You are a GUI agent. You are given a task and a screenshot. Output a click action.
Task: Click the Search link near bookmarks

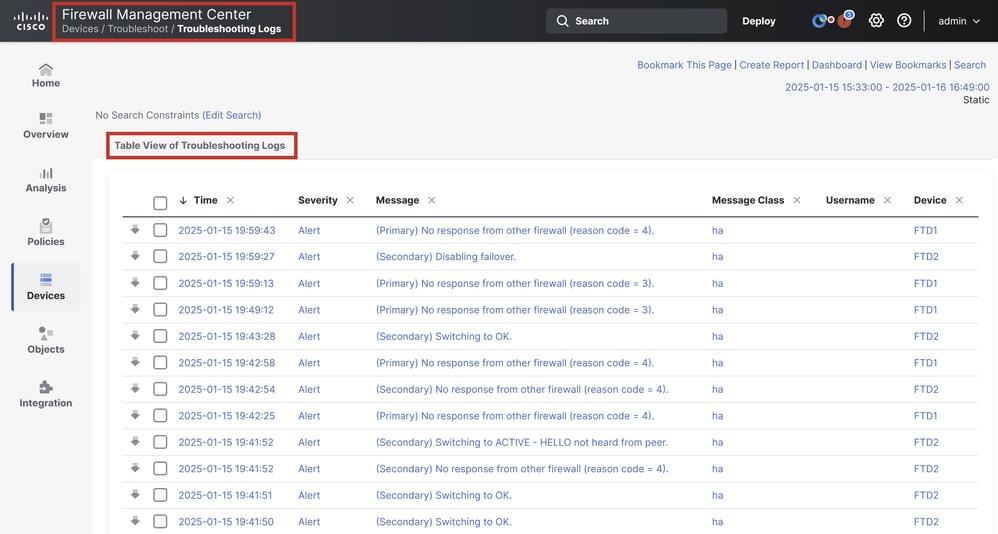click(x=970, y=65)
